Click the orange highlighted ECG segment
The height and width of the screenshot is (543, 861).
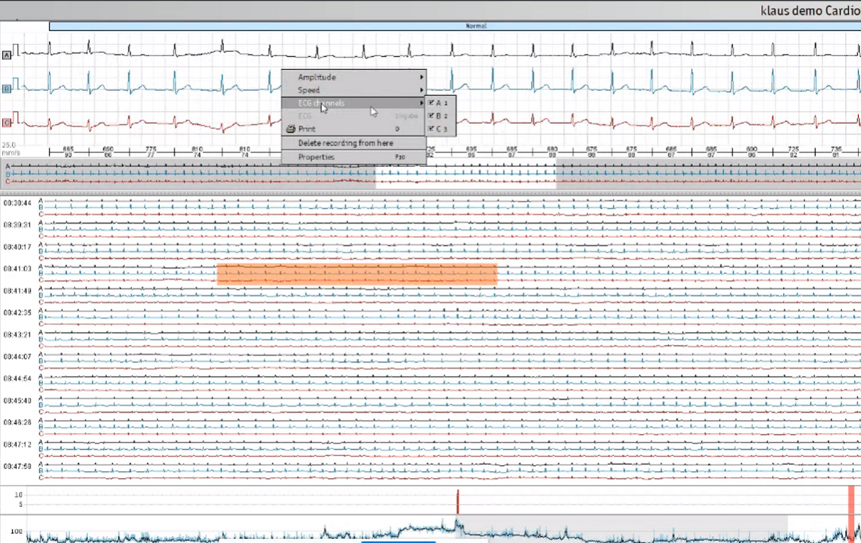pyautogui.click(x=357, y=274)
